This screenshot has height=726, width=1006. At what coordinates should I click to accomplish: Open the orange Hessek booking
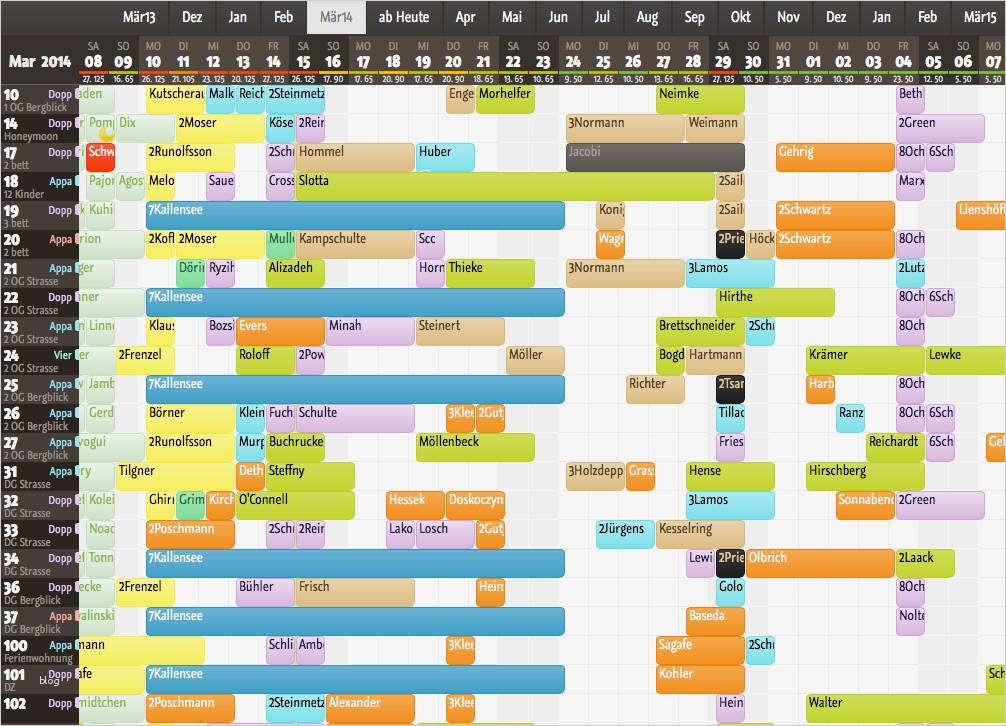pos(415,505)
